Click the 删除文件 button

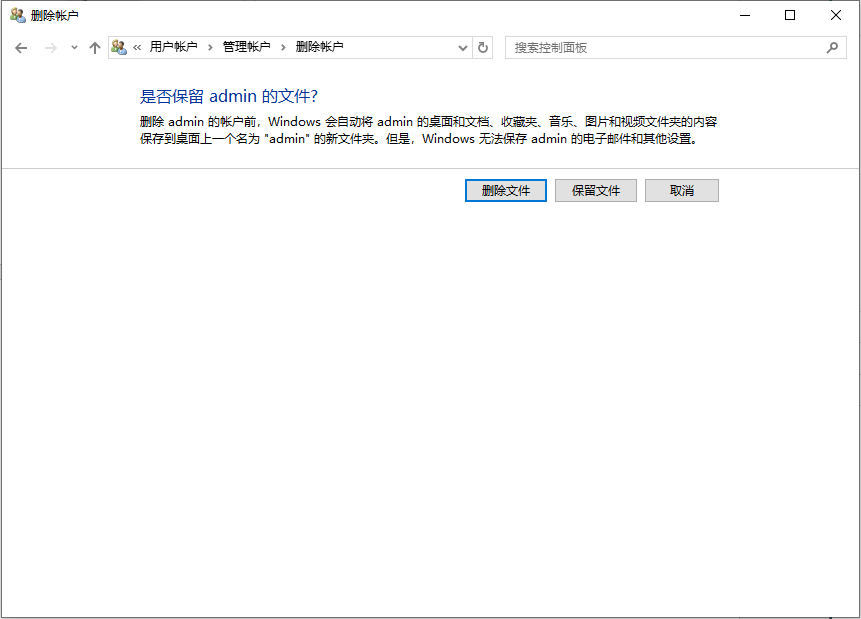pos(505,190)
